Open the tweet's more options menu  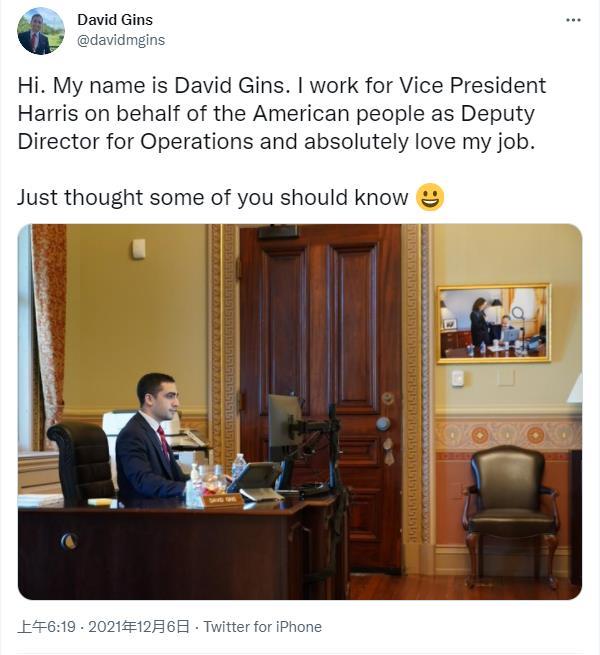click(x=573, y=20)
